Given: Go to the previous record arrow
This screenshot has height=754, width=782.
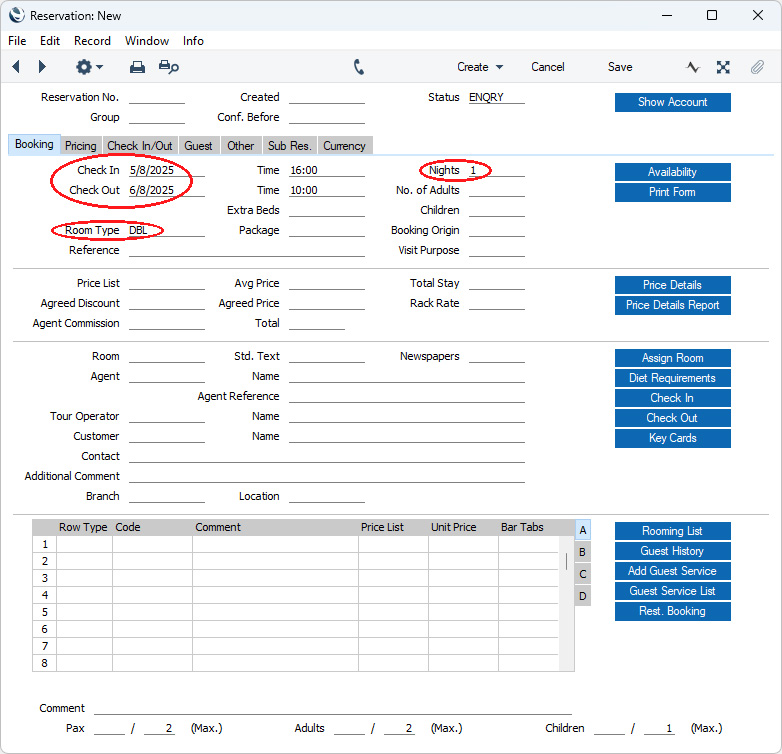Looking at the screenshot, I should tap(16, 67).
